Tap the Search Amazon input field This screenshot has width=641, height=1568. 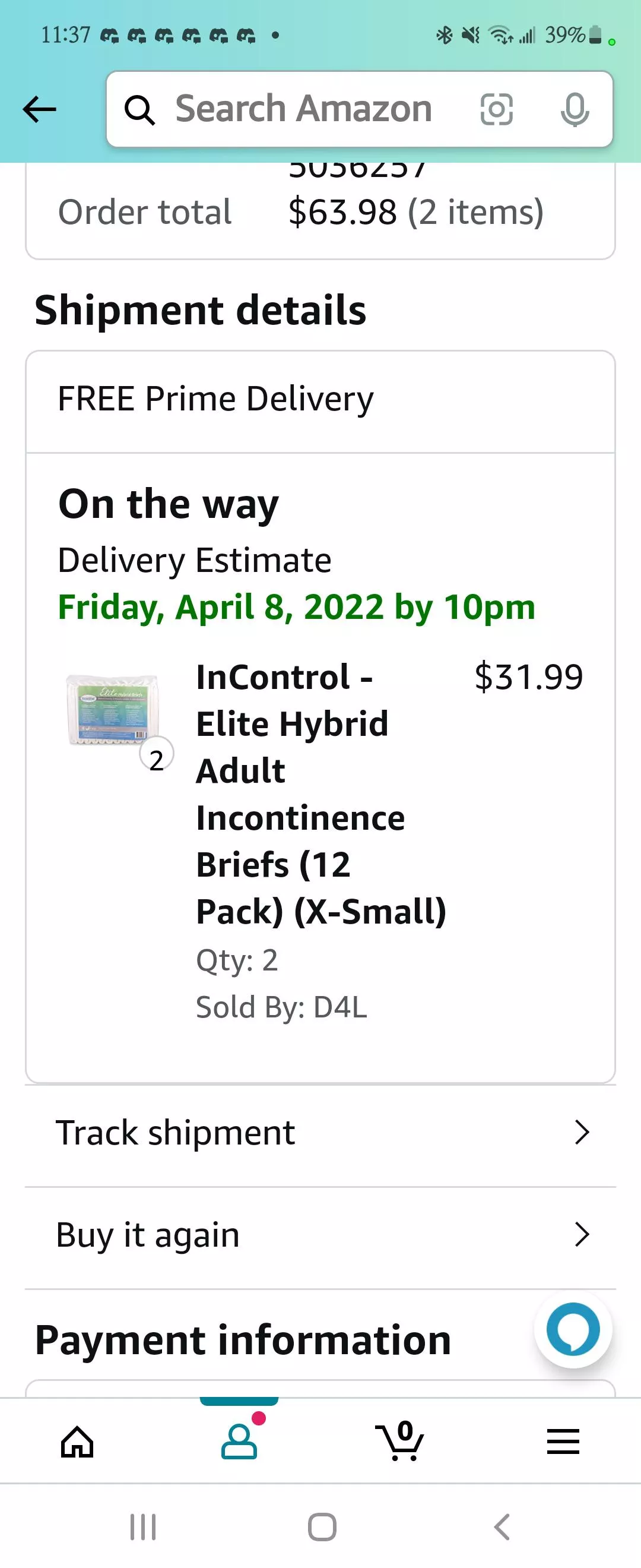coord(304,109)
